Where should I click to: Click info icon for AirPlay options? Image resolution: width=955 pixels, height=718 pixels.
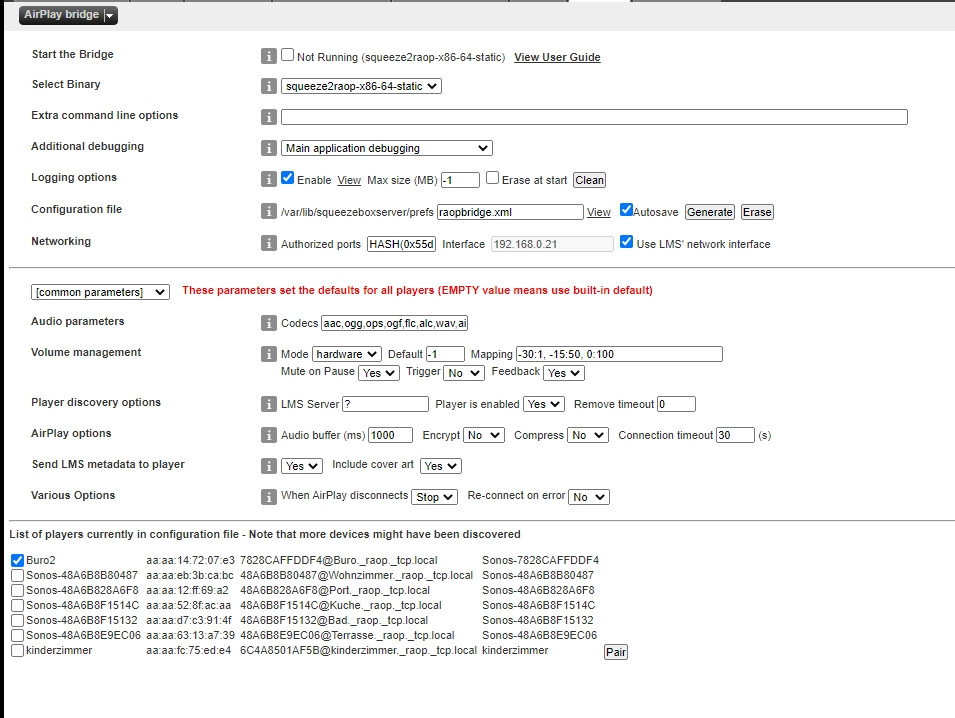tap(269, 435)
